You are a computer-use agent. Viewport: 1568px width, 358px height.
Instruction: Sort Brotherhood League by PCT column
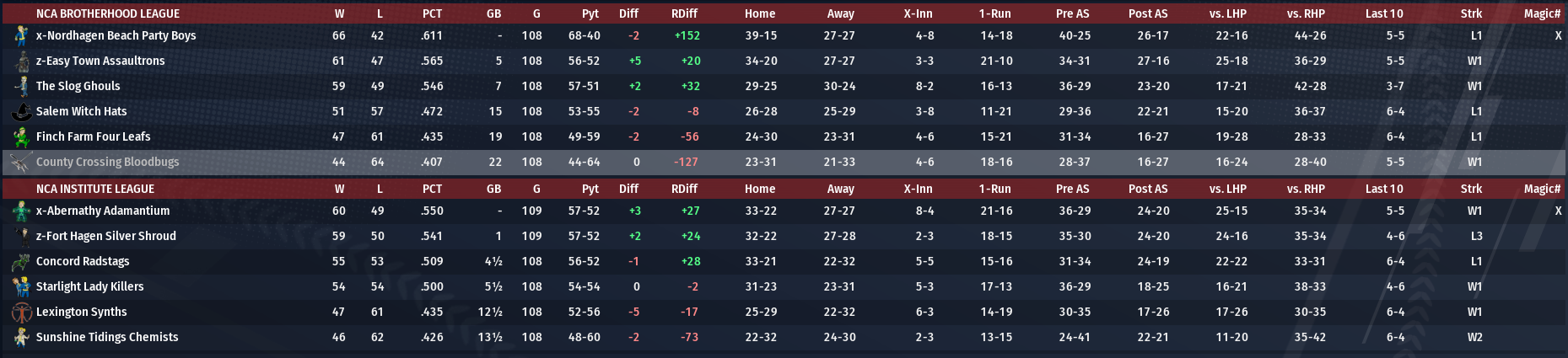(x=432, y=13)
